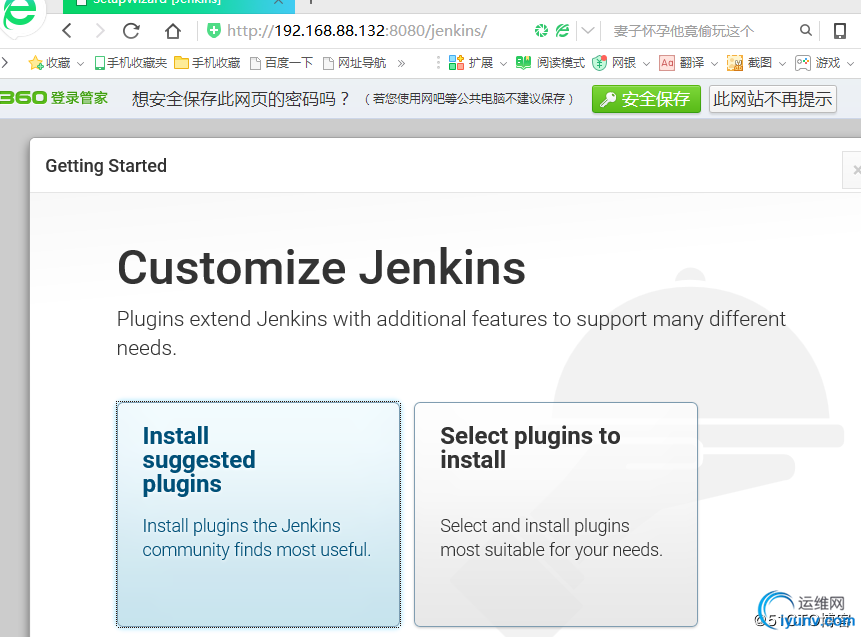The width and height of the screenshot is (861, 637).
Task: Click the green leaf browser icon
Action: (562, 30)
